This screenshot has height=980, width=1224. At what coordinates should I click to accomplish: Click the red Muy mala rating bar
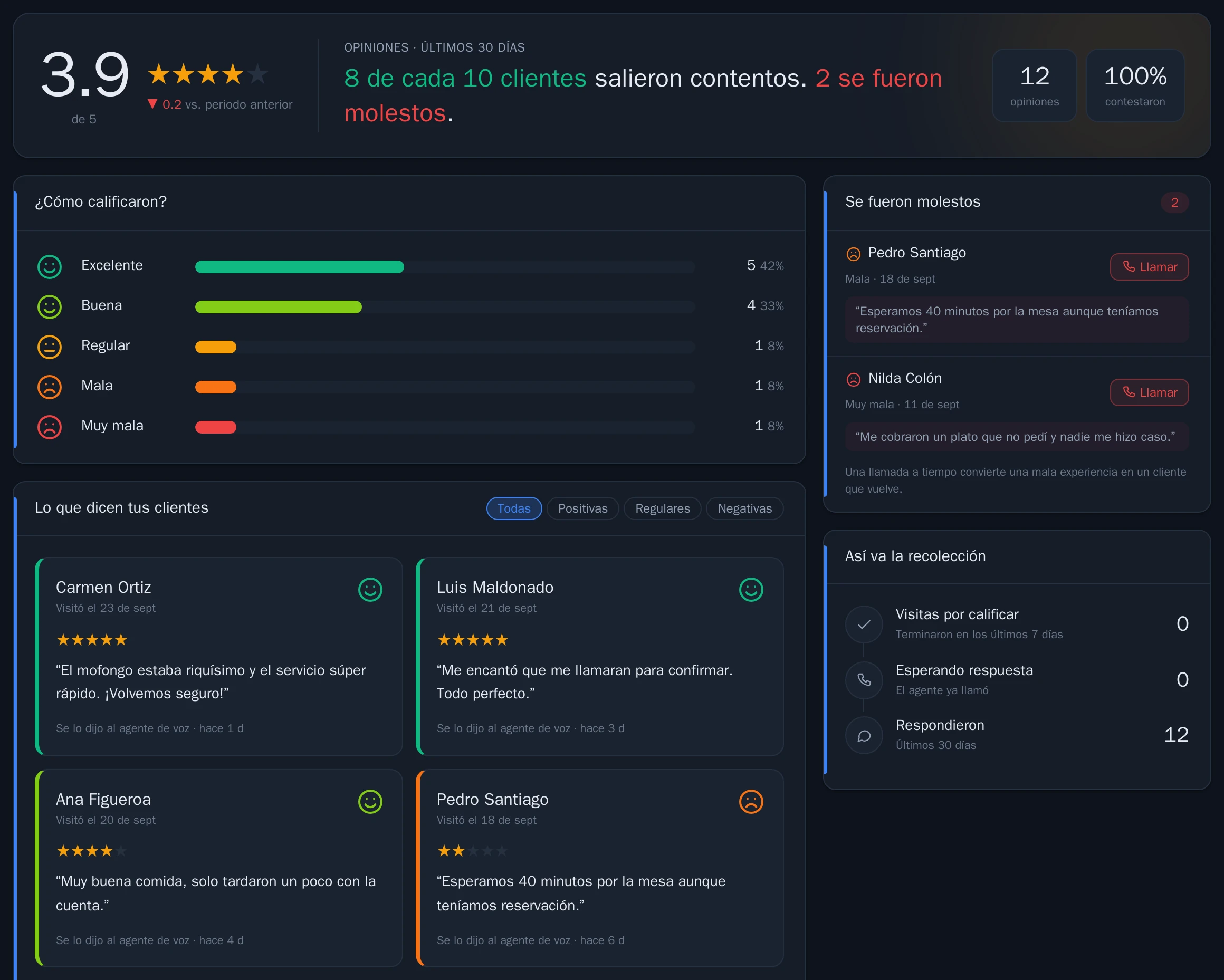[x=215, y=427]
